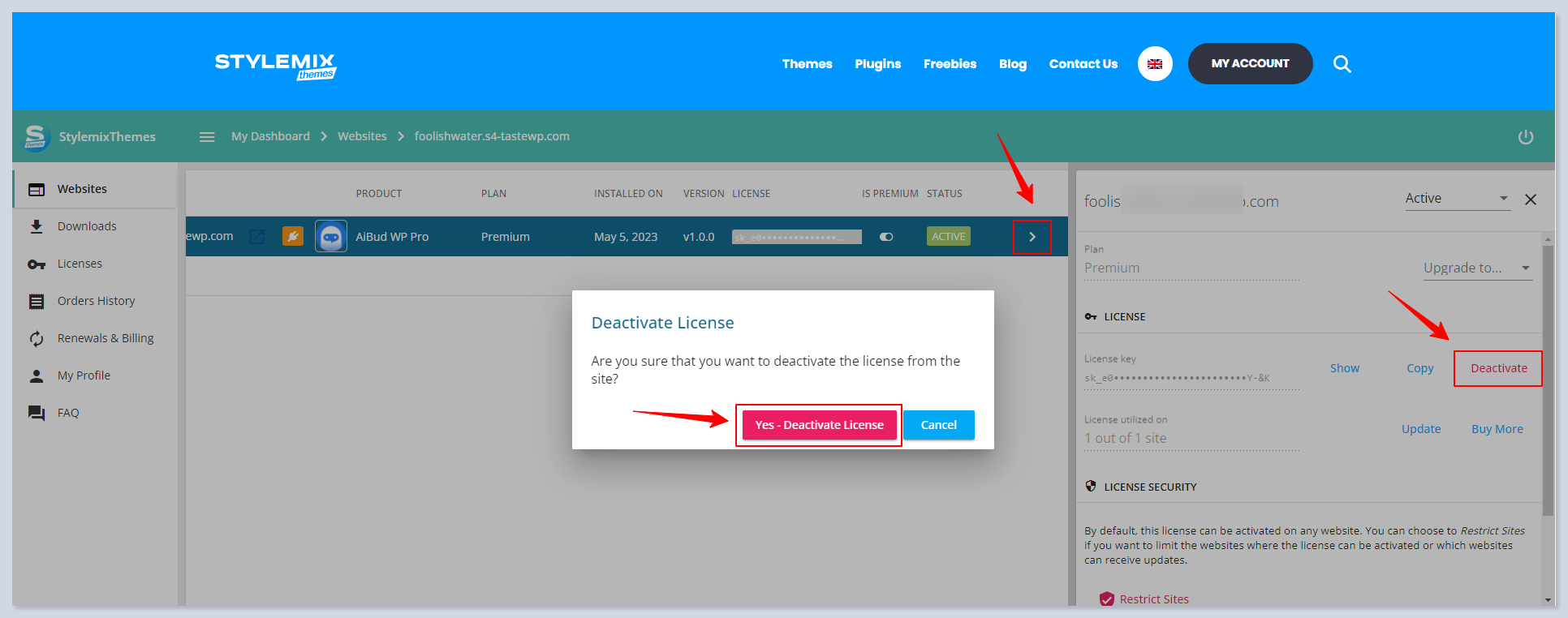The image size is (1568, 618).
Task: Confirm Yes - Deactivate License
Action: [x=819, y=425]
